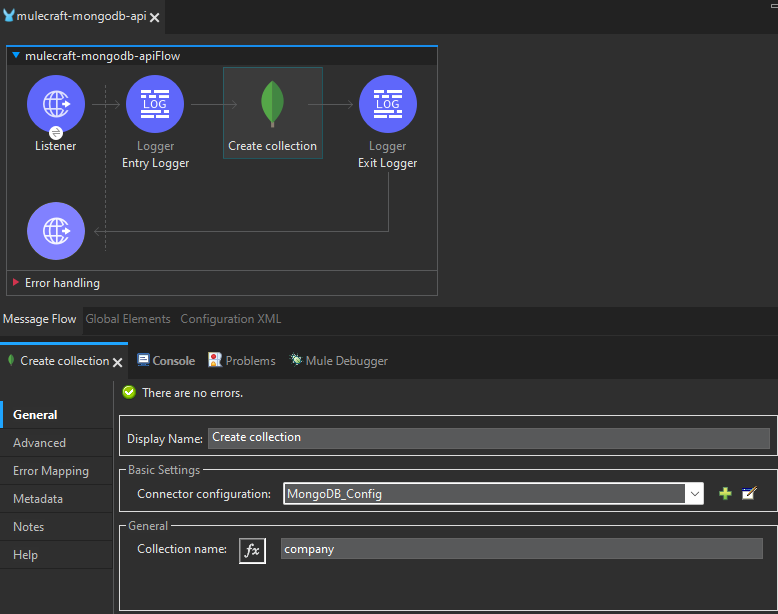Screen dimensions: 778x614
Task: Select Advanced in the properties sidebar
Action: pyautogui.click(x=40, y=443)
